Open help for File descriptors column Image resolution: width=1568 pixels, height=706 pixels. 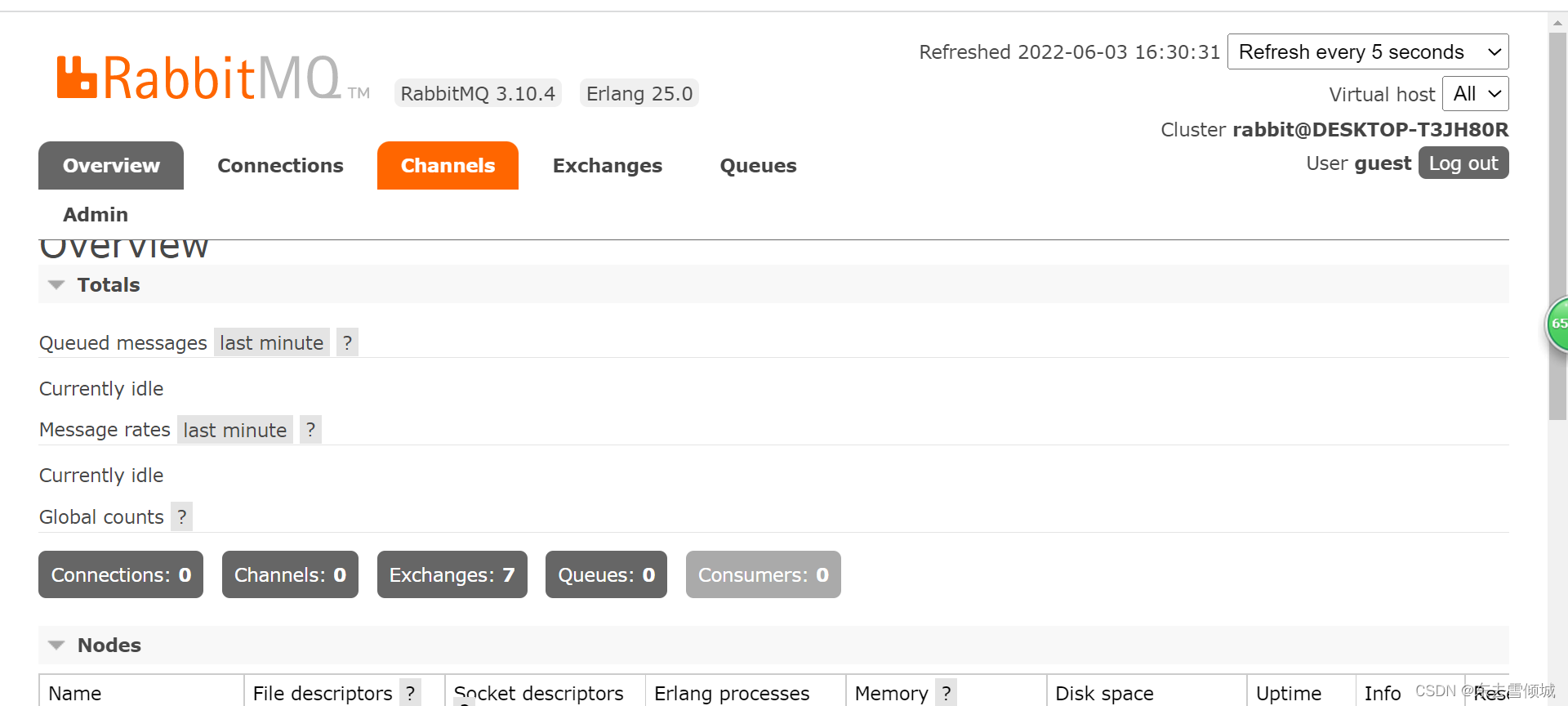[410, 693]
